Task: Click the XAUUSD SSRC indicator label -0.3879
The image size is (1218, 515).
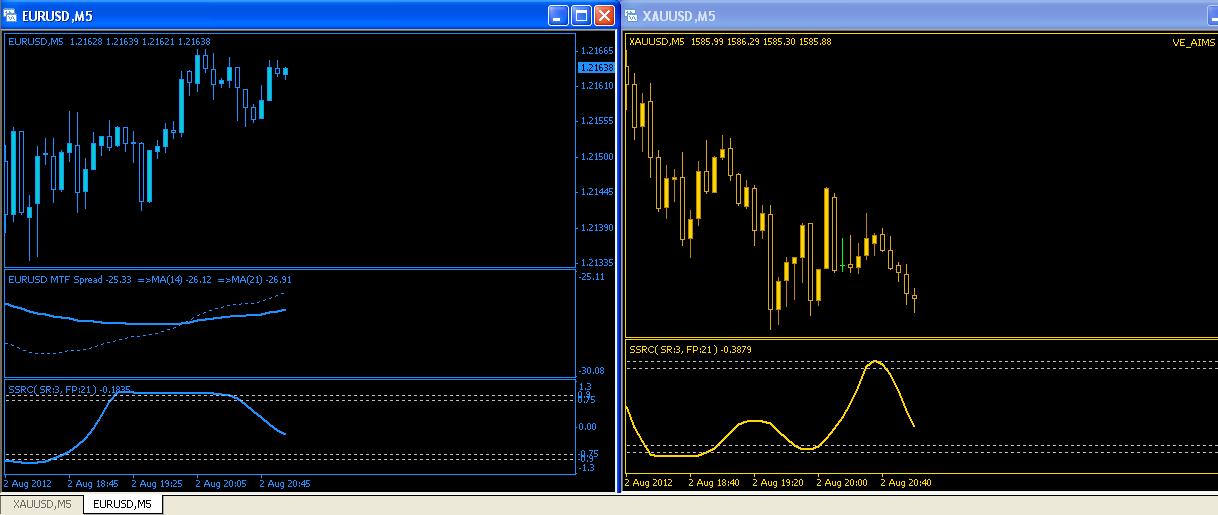Action: click(x=690, y=349)
